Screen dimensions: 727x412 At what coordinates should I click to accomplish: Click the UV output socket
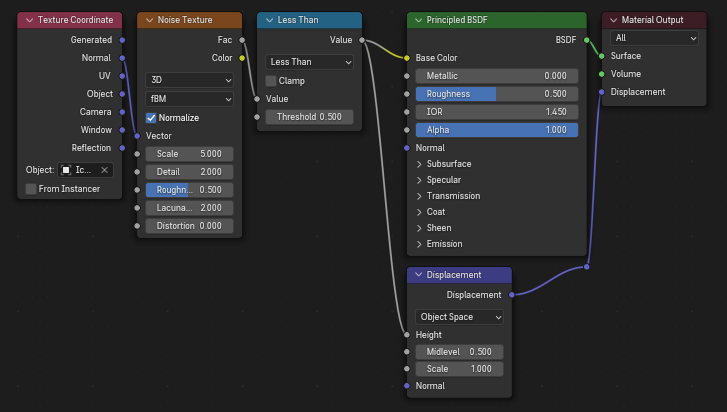coord(122,76)
